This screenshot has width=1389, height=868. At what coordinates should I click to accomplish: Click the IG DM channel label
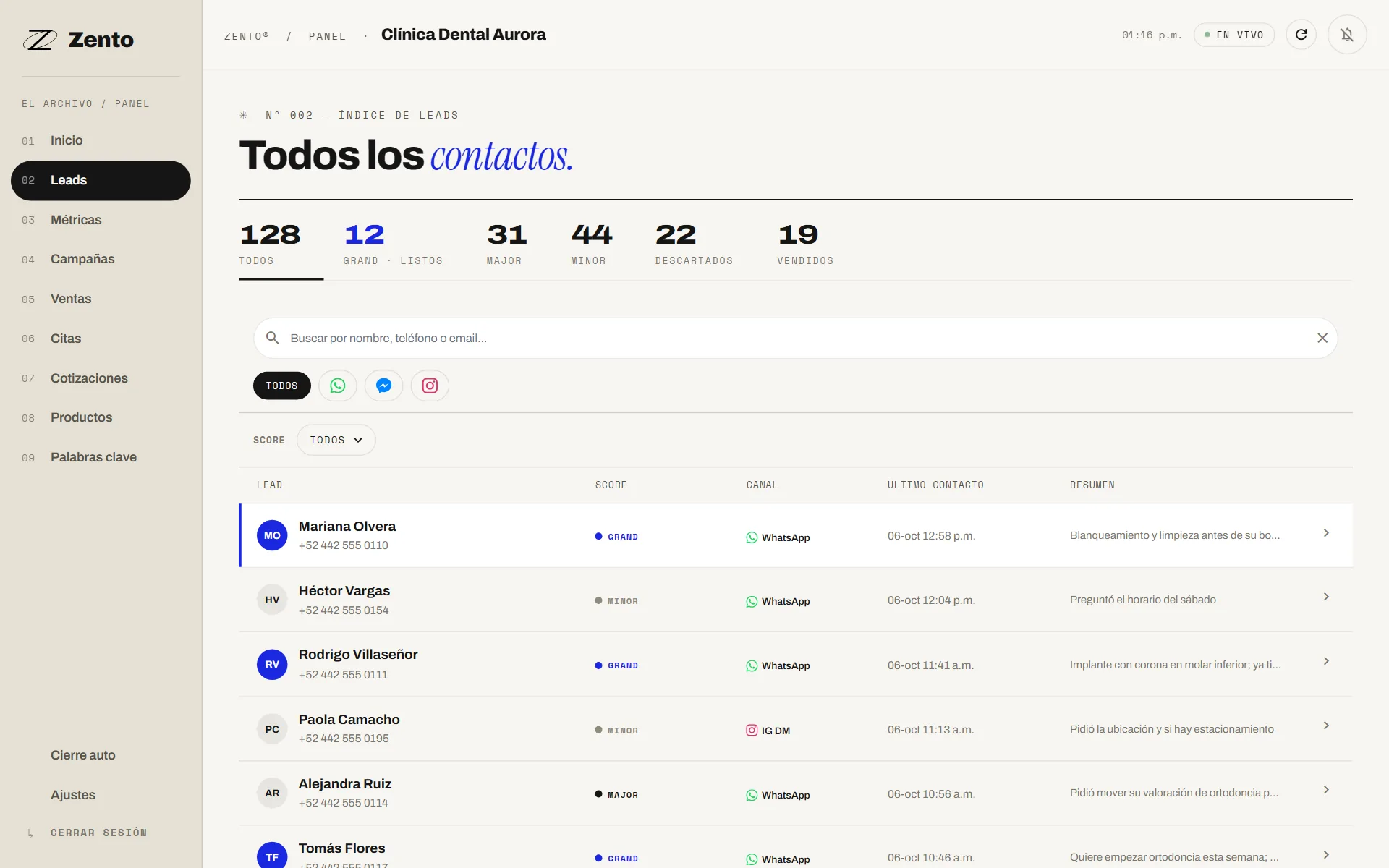pos(768,731)
